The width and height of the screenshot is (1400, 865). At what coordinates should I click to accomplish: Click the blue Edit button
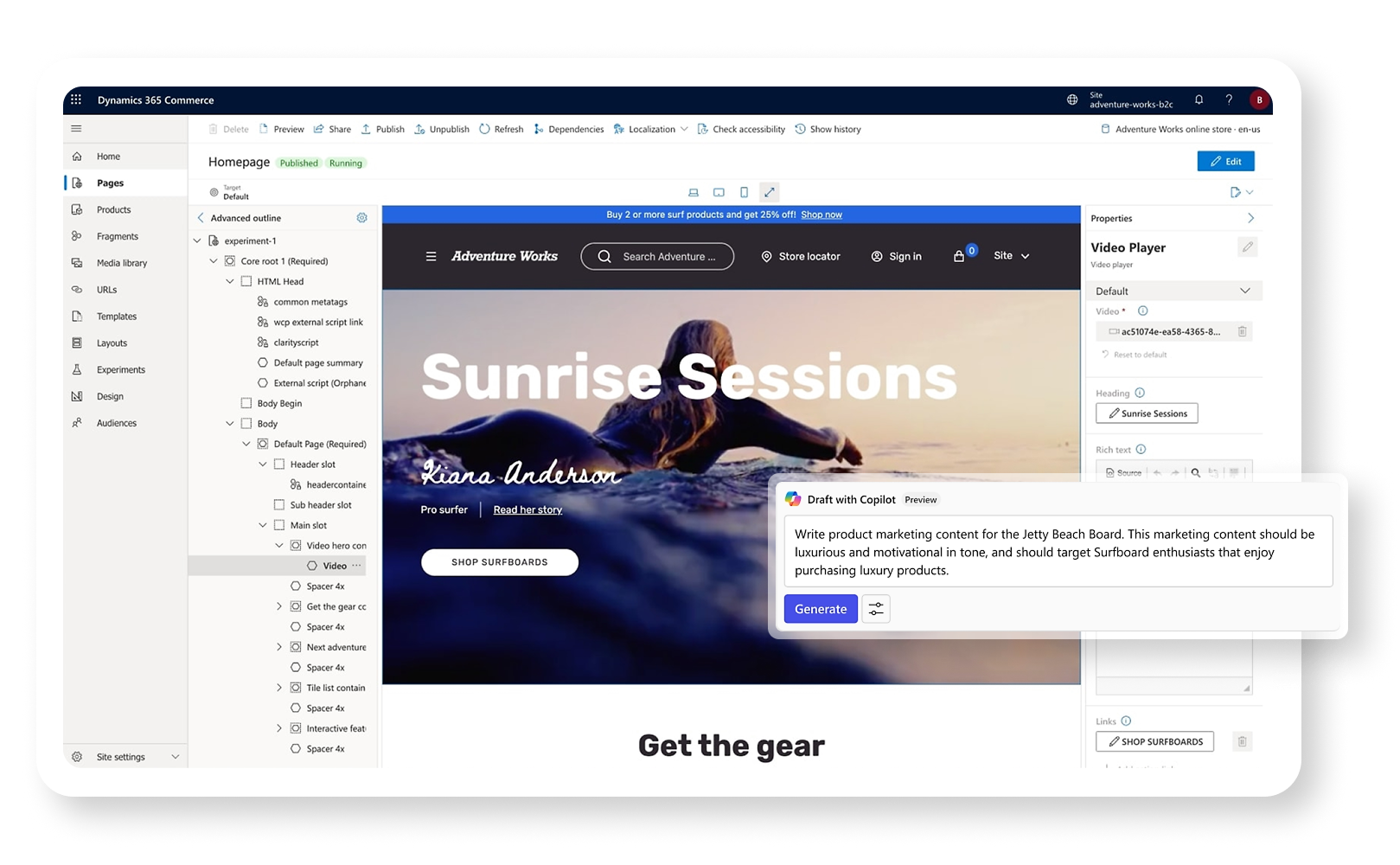pos(1225,161)
